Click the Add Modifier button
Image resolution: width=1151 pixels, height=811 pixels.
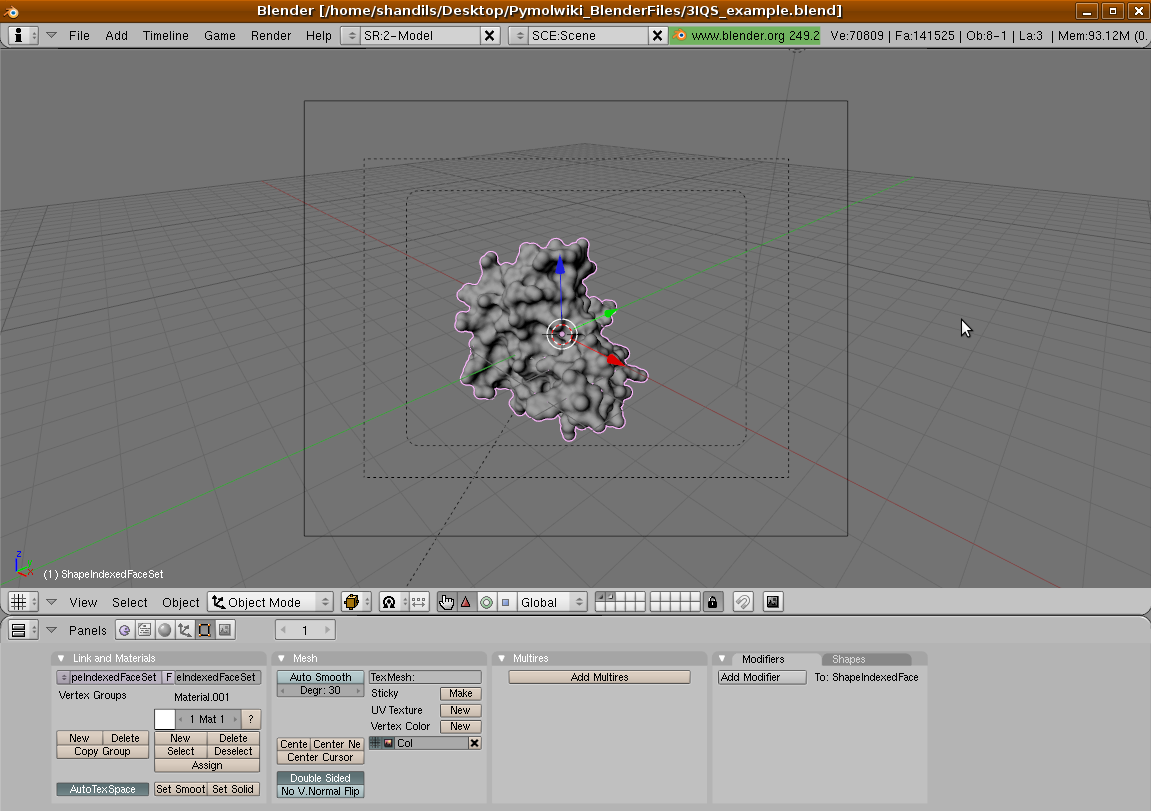click(x=762, y=677)
